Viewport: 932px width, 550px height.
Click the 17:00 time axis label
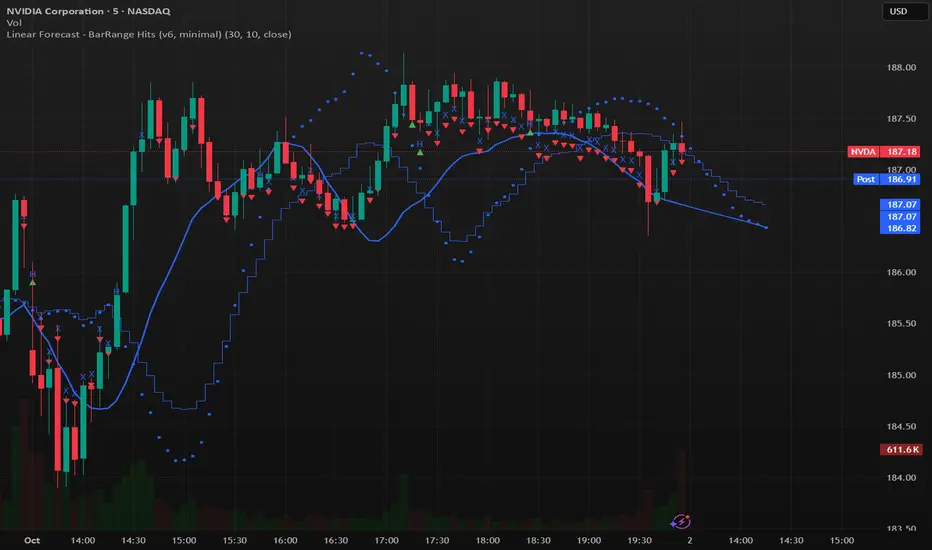point(386,540)
